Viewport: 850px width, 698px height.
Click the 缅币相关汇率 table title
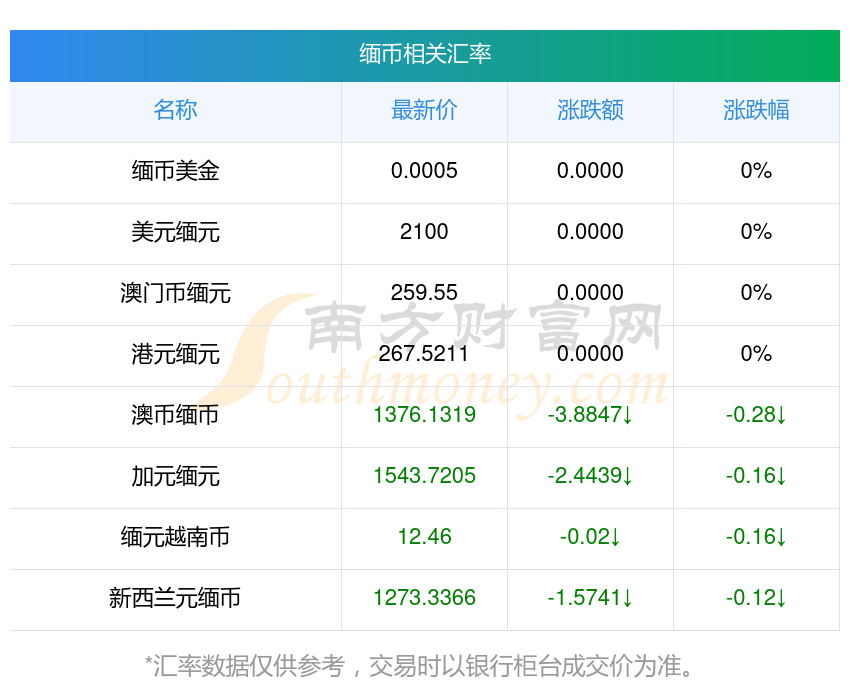click(x=425, y=54)
